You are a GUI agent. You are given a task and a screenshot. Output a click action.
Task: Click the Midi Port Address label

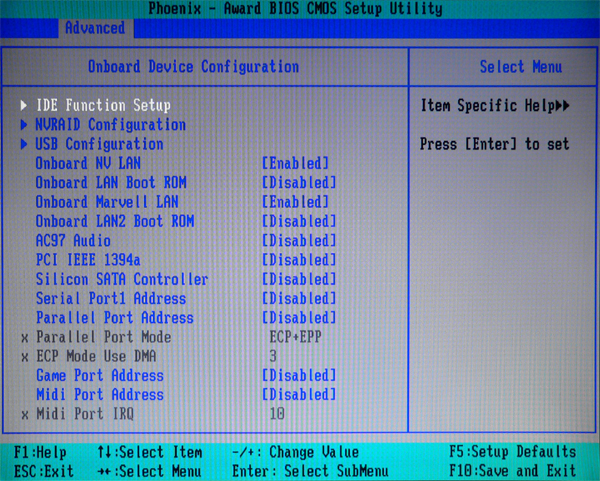click(100, 395)
